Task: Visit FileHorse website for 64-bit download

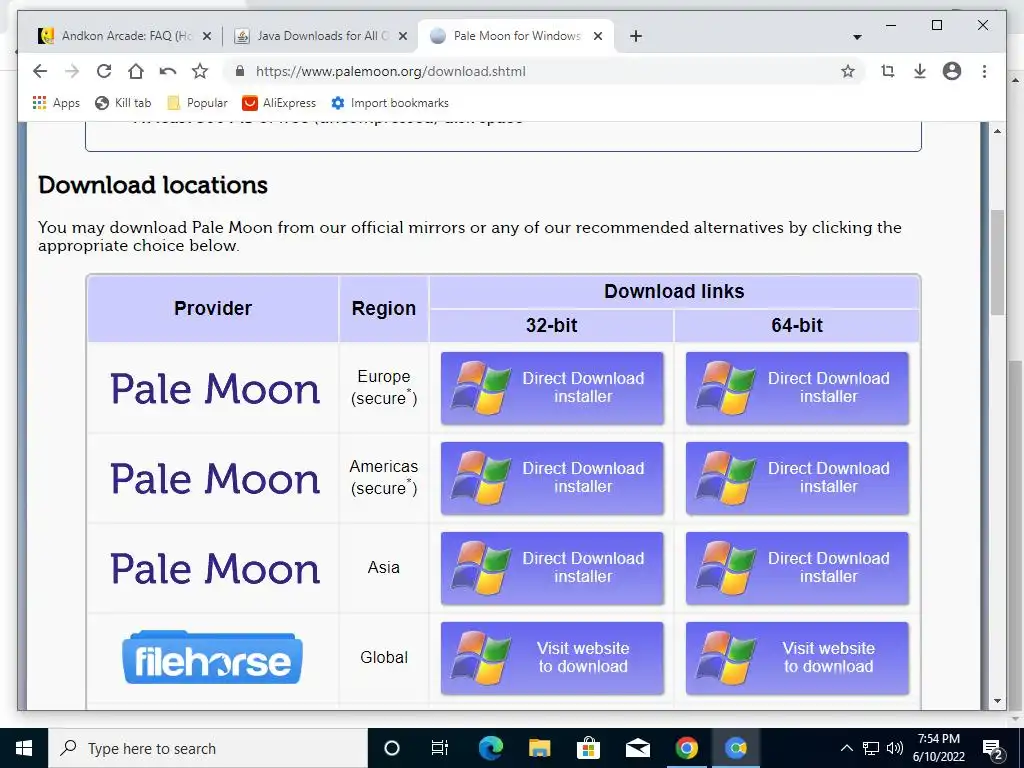Action: [x=797, y=658]
